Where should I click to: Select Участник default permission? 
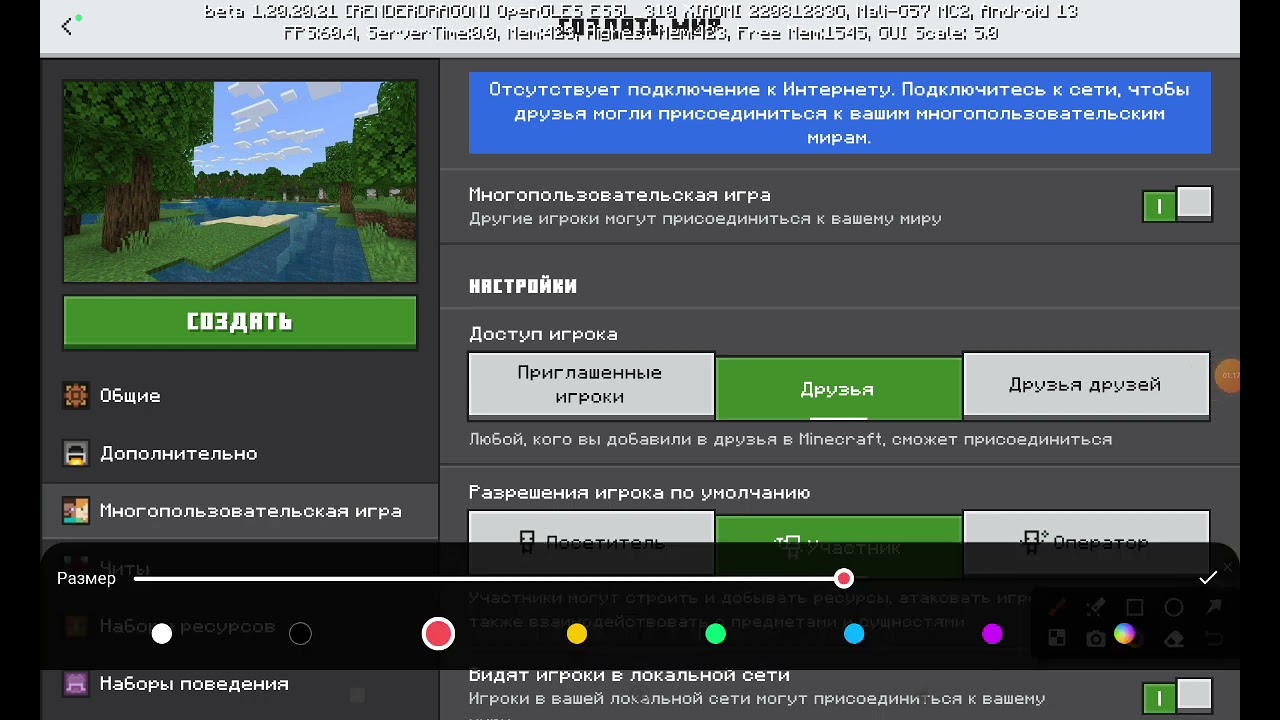[x=838, y=546]
